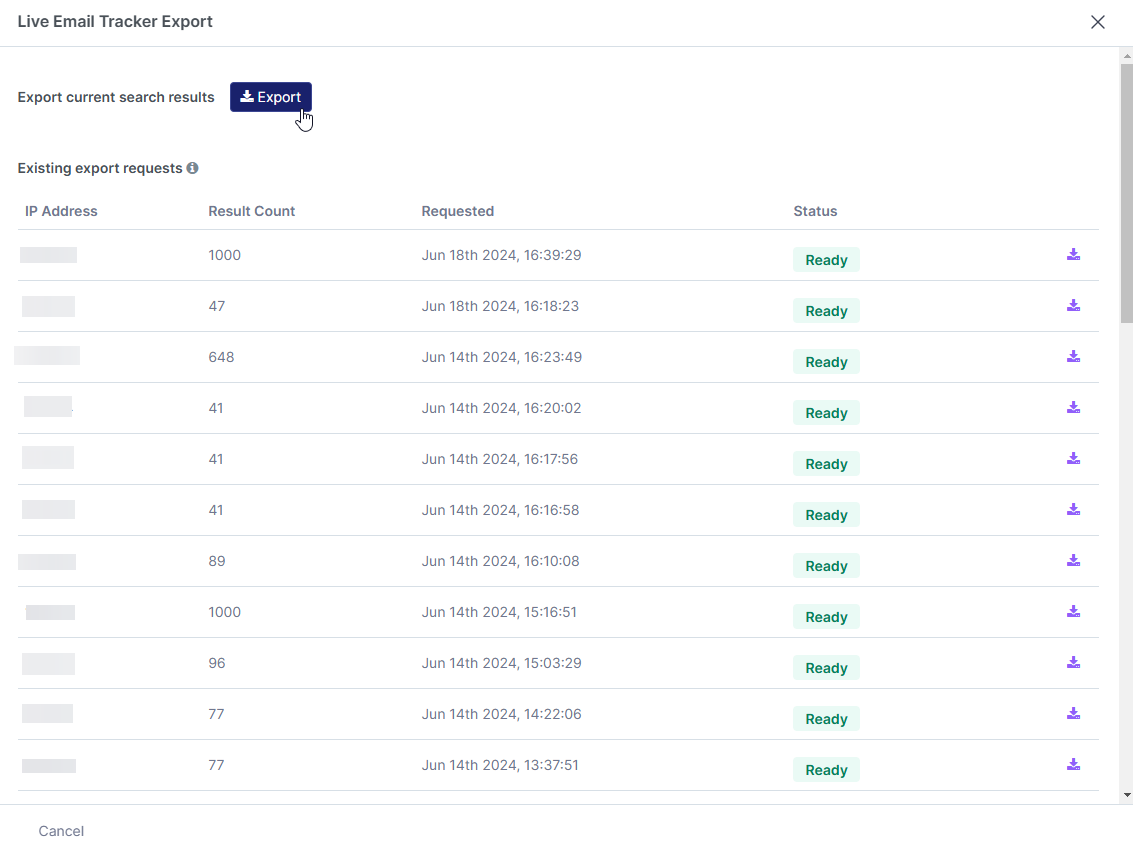Download the Jun 18th 16:18:23 export
The image size is (1133, 852).
[x=1073, y=305]
